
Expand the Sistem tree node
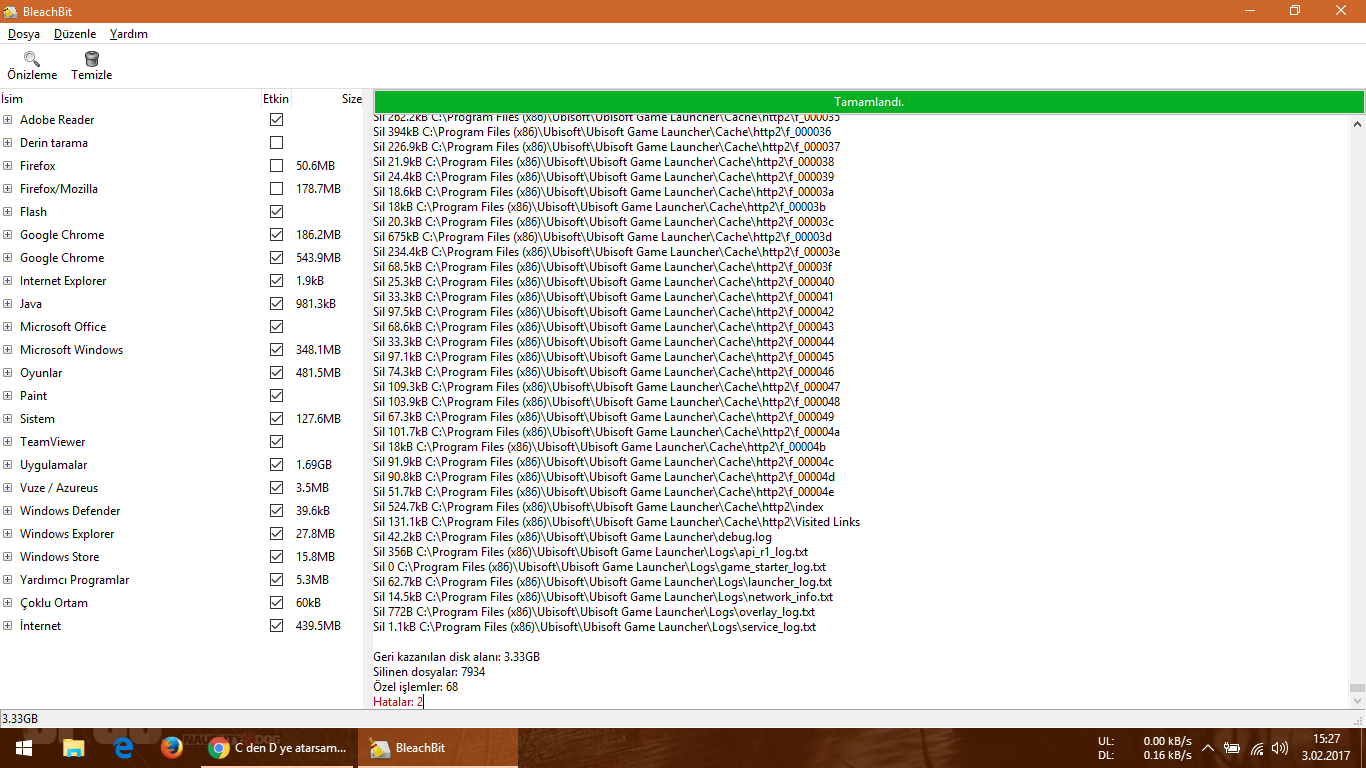(7, 419)
